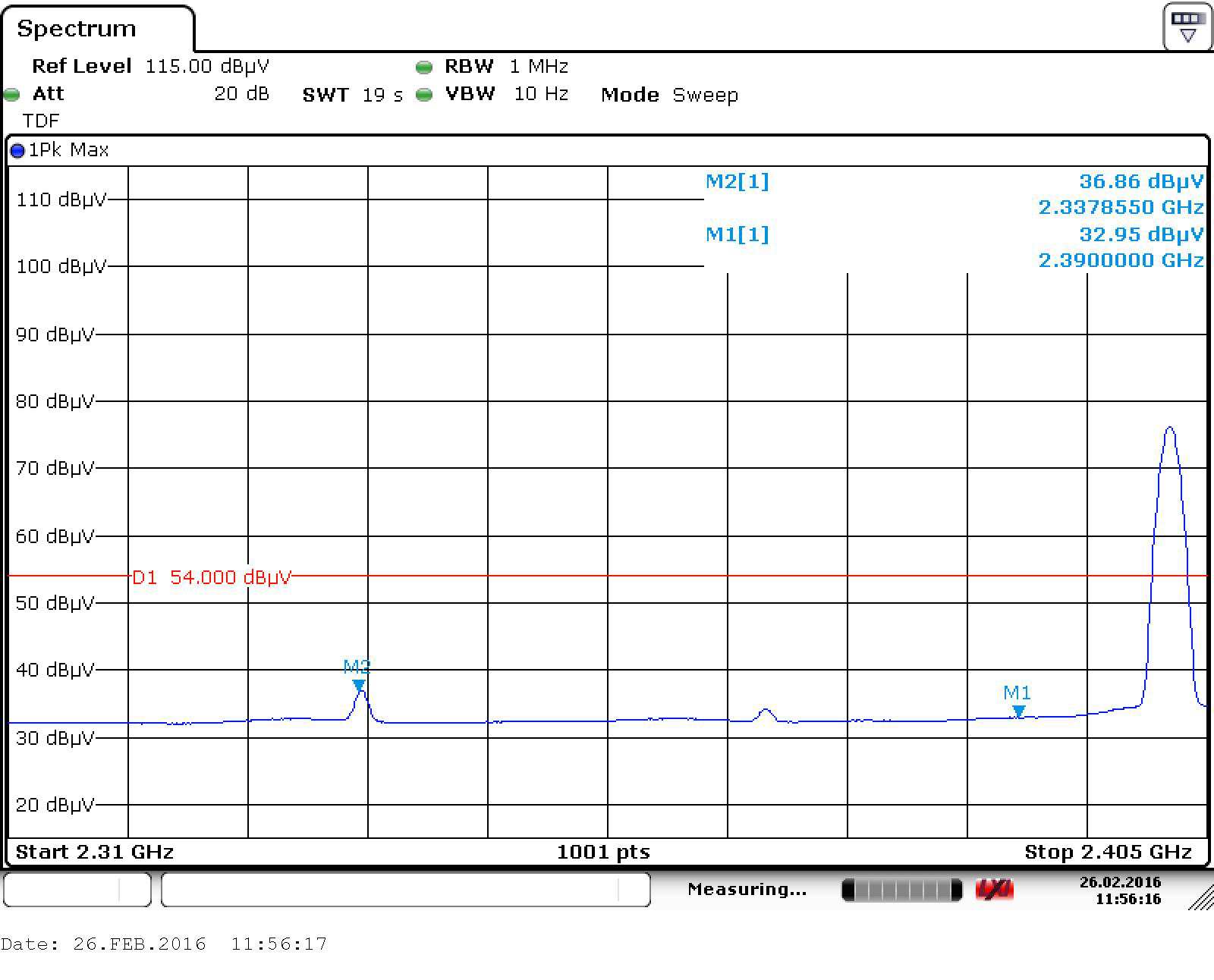Click the green indicator beside RBW
The width and height of the screenshot is (1214, 980).
click(x=424, y=67)
